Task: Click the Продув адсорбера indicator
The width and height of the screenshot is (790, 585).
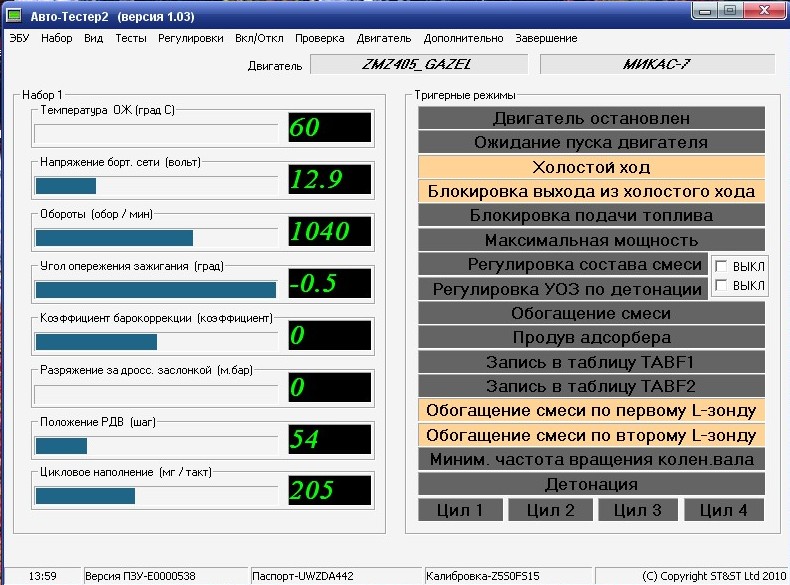Action: click(x=591, y=337)
